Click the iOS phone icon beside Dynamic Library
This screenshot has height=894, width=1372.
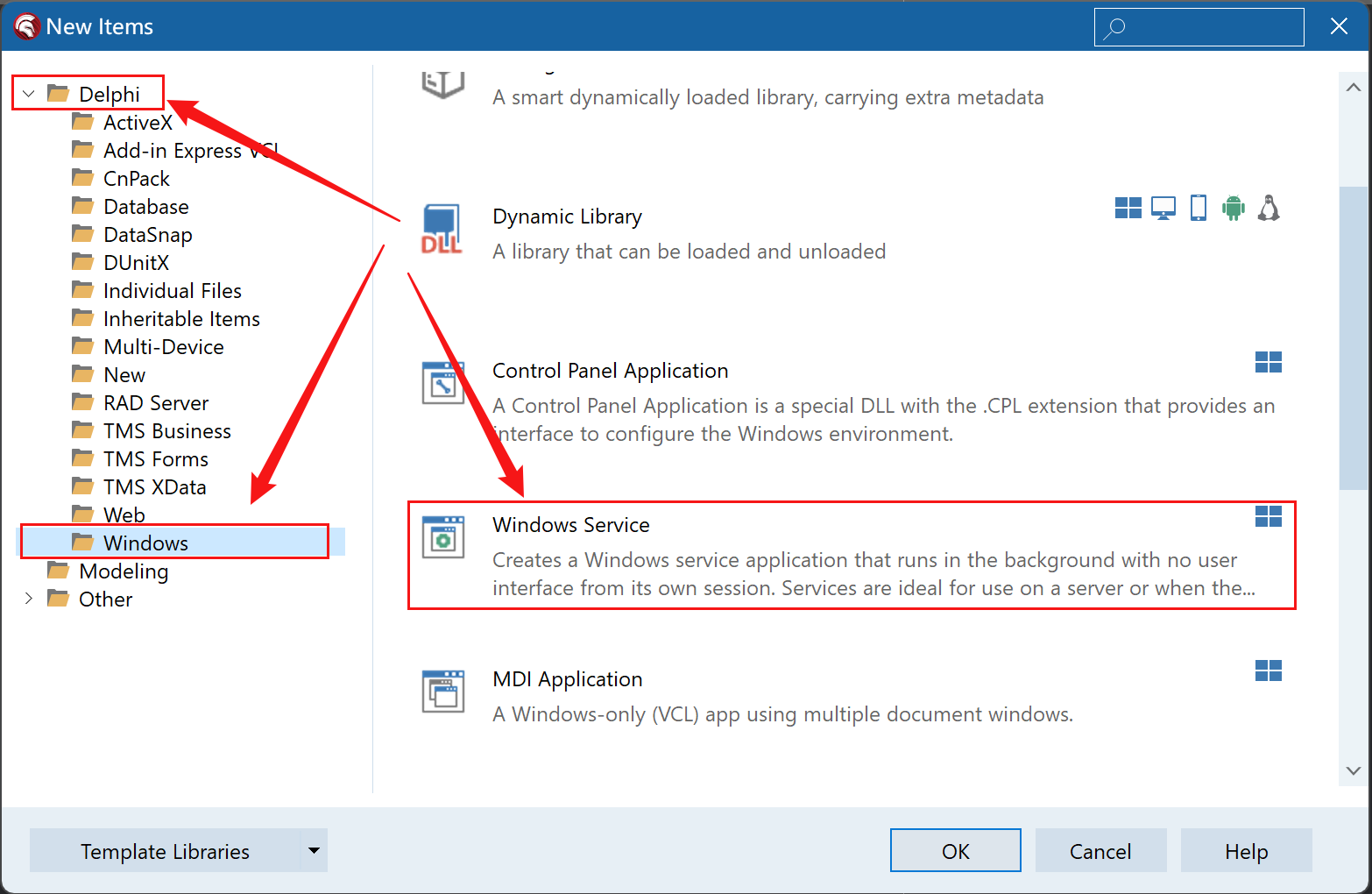(1199, 208)
